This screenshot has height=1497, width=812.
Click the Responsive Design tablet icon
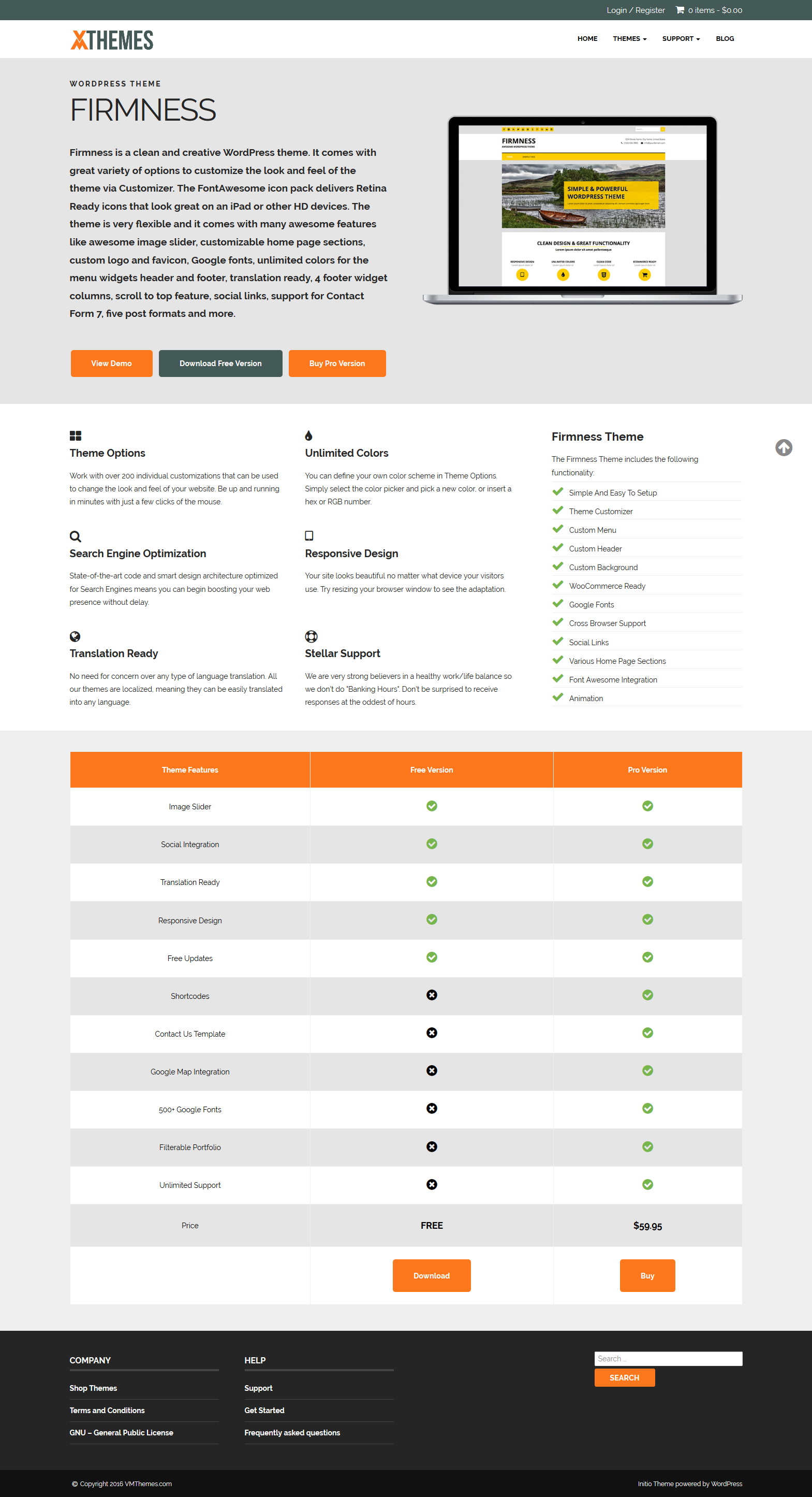pyautogui.click(x=309, y=535)
